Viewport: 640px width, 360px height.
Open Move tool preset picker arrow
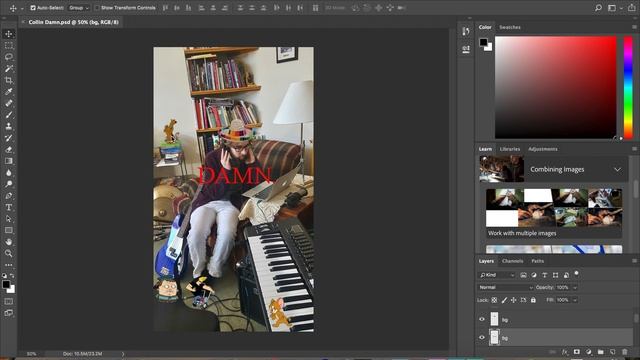pos(22,8)
